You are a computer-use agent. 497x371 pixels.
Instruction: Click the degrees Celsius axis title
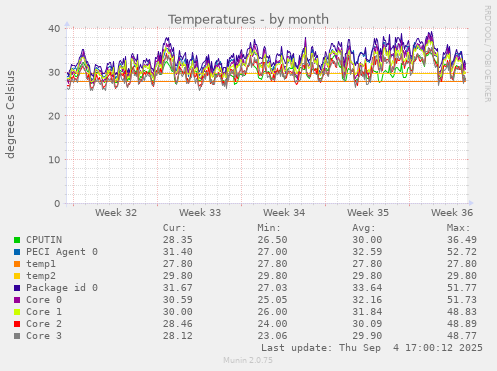[x=10, y=114]
